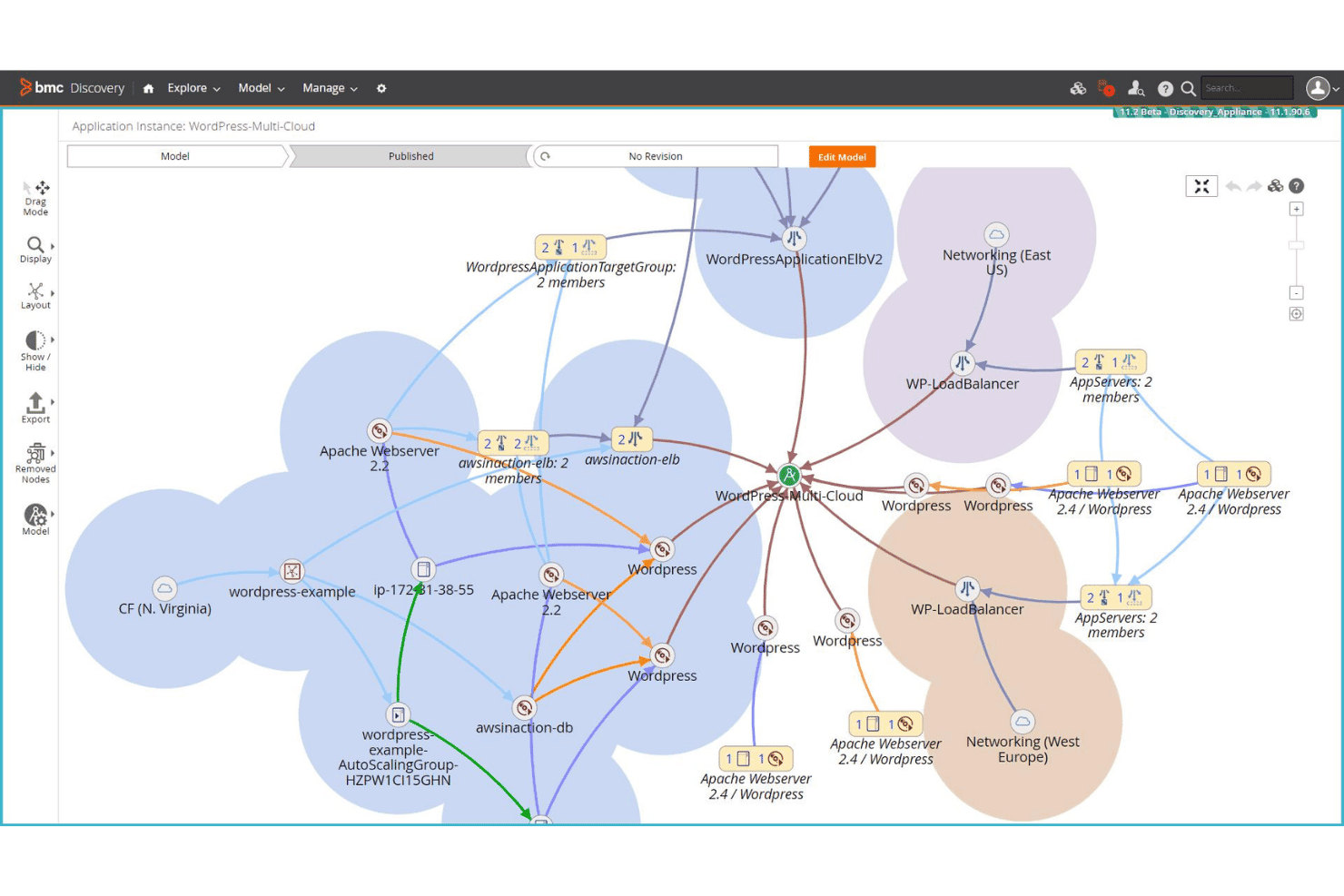The image size is (1344, 896).
Task: Select the awsinaction-db database node
Action: pos(524,707)
